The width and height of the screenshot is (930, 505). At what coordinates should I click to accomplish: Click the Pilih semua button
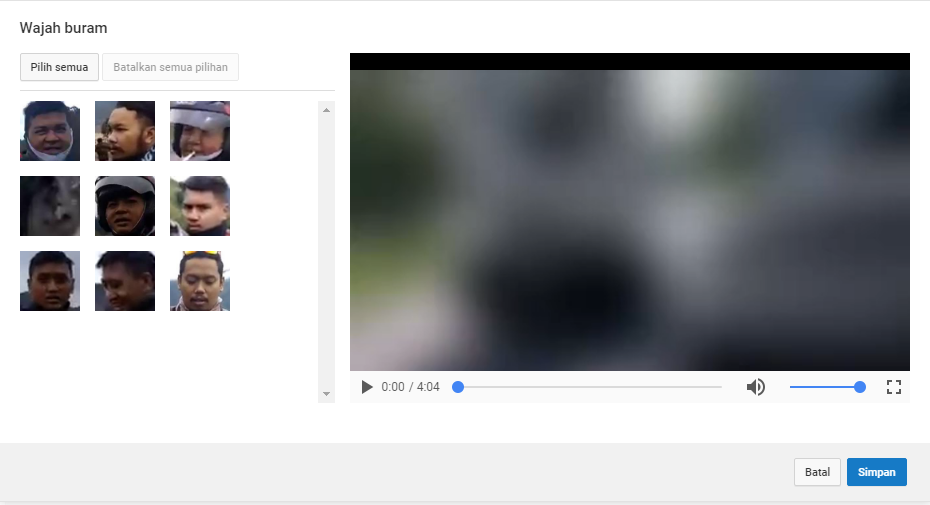pyautogui.click(x=59, y=67)
